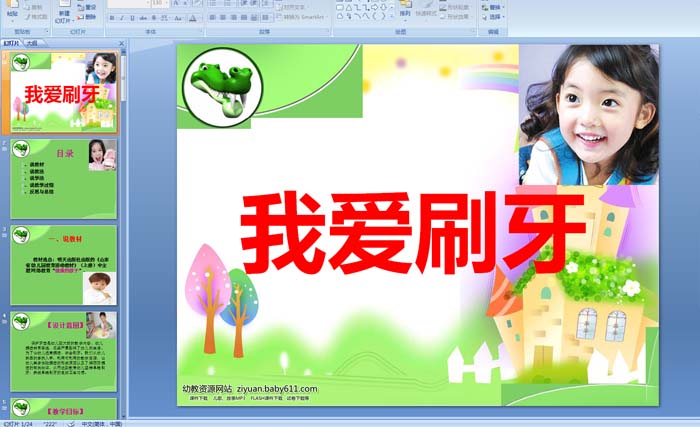Select slide 2 thumbnail 目录
This screenshot has height=427, width=700.
(63, 179)
